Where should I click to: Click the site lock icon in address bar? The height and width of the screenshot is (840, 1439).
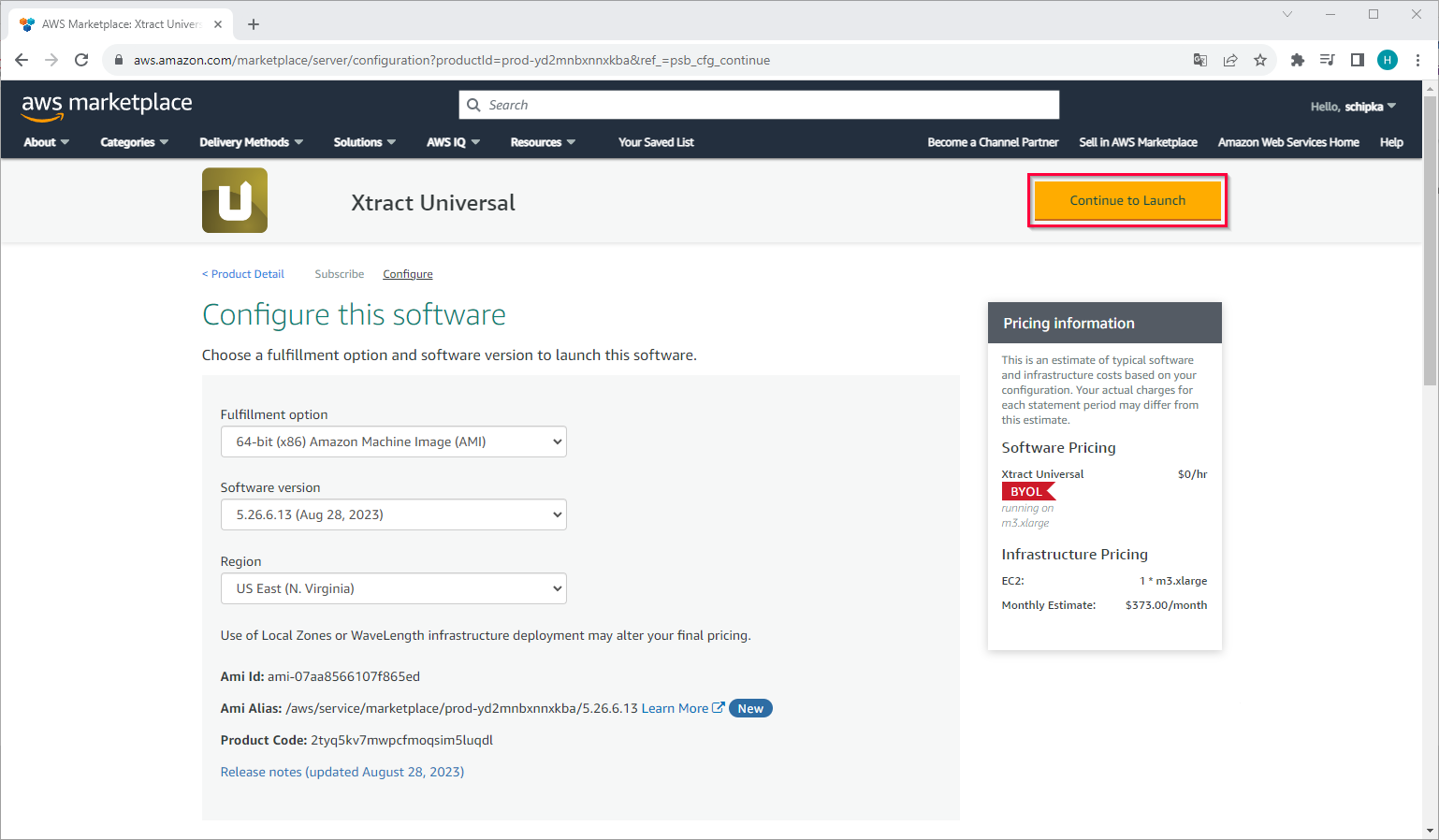click(x=118, y=60)
